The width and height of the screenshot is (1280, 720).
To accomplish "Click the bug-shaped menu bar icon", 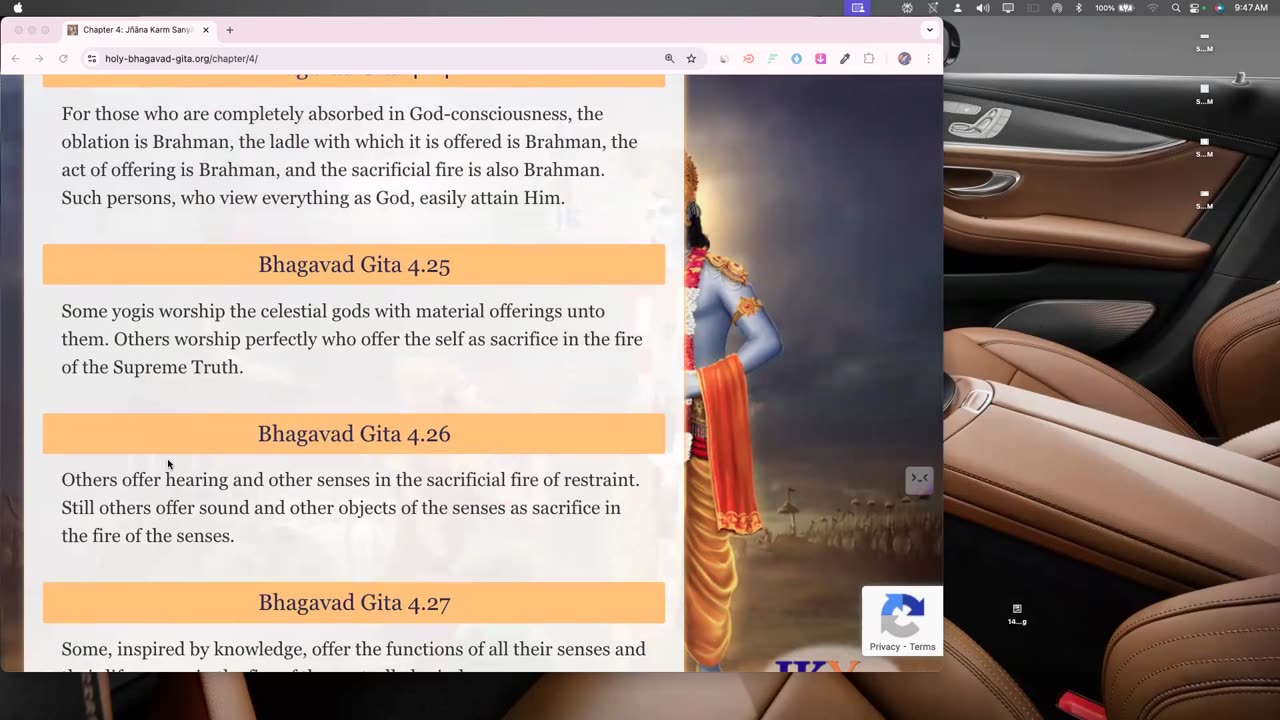I will (907, 8).
